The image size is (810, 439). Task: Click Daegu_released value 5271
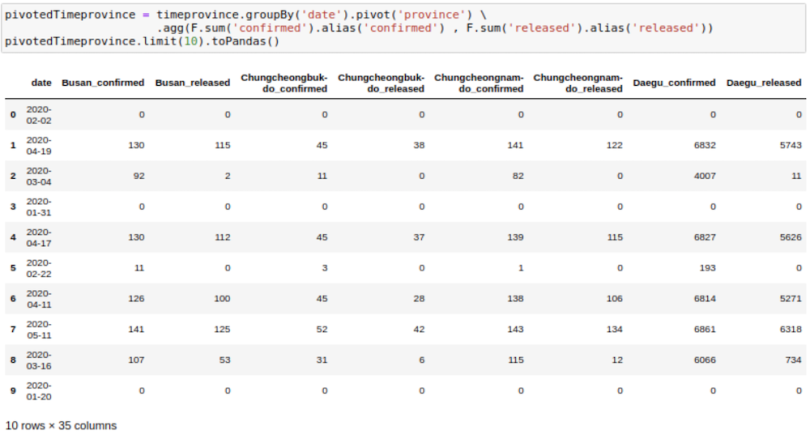(x=790, y=299)
